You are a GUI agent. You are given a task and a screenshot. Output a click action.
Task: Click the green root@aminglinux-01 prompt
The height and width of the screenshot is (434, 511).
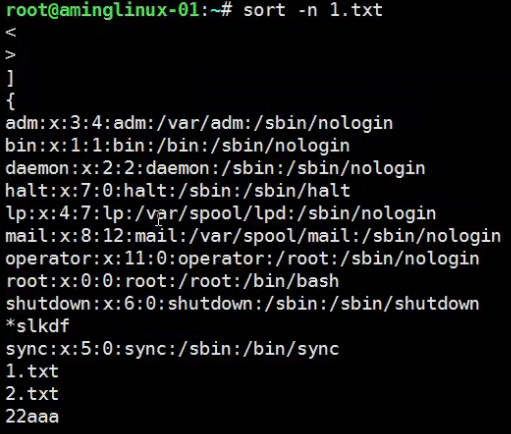pyautogui.click(x=103, y=10)
